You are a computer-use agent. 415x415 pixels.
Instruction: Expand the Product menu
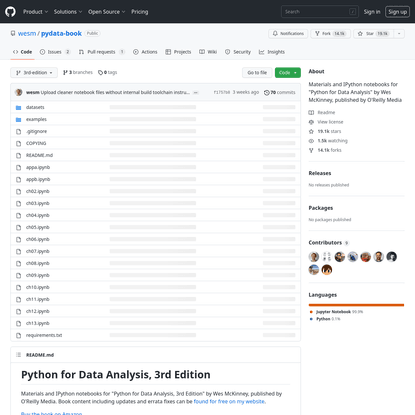click(35, 12)
